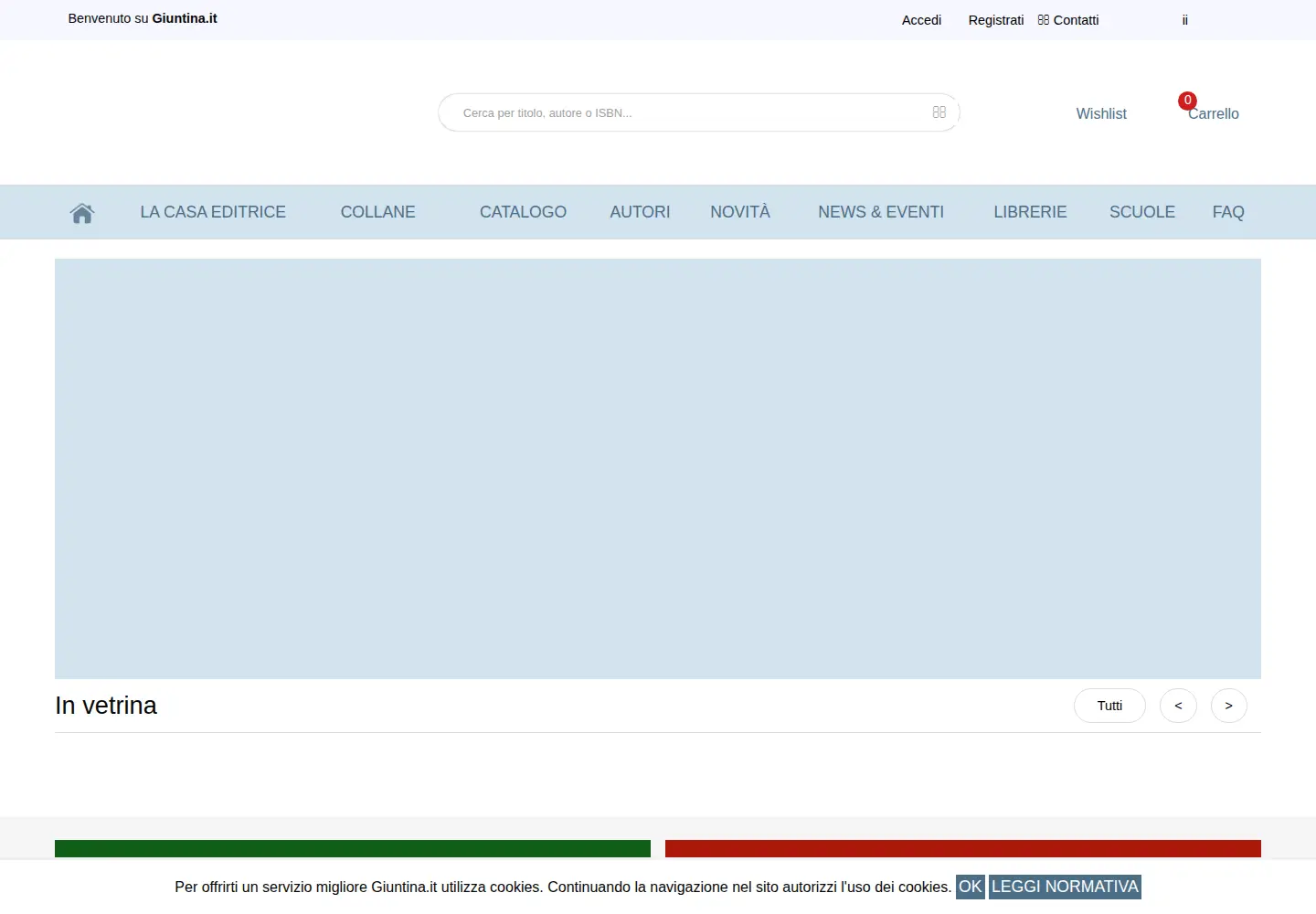Open the shopping cart item counter badge

point(1187,101)
